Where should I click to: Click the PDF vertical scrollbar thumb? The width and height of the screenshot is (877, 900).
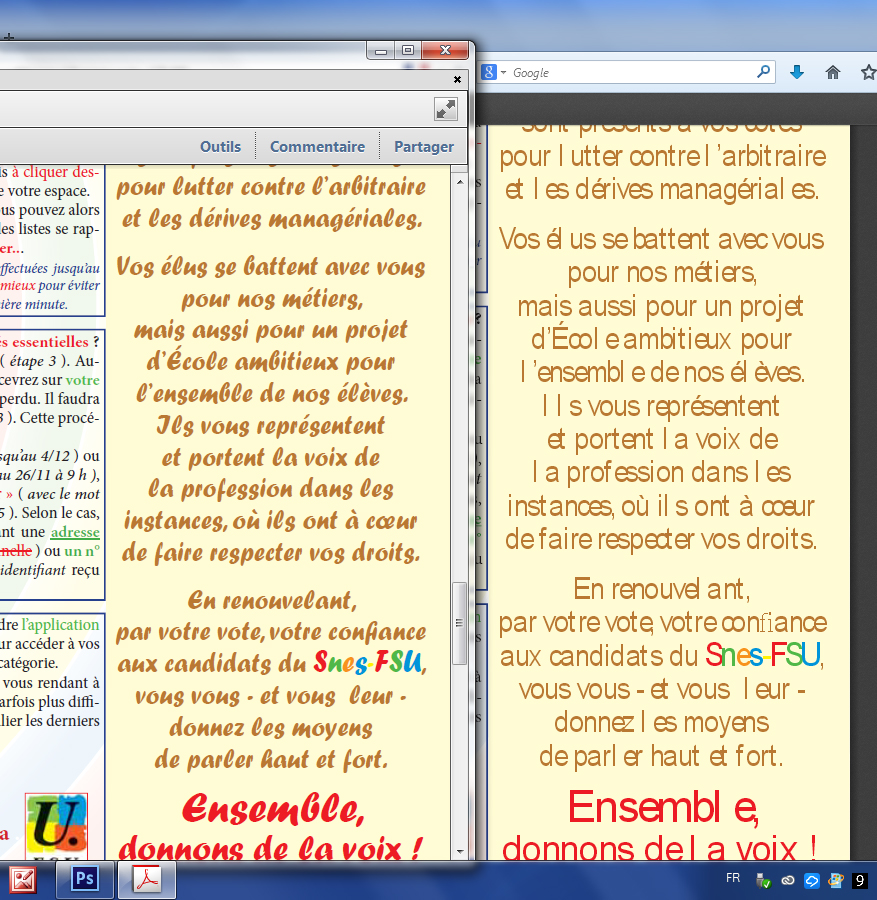(460, 622)
